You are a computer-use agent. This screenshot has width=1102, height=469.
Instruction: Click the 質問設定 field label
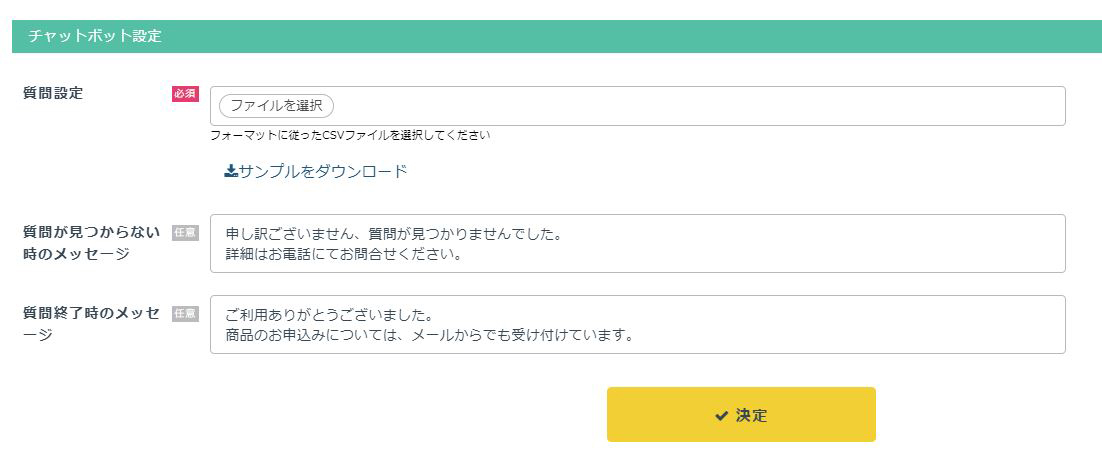coord(53,93)
